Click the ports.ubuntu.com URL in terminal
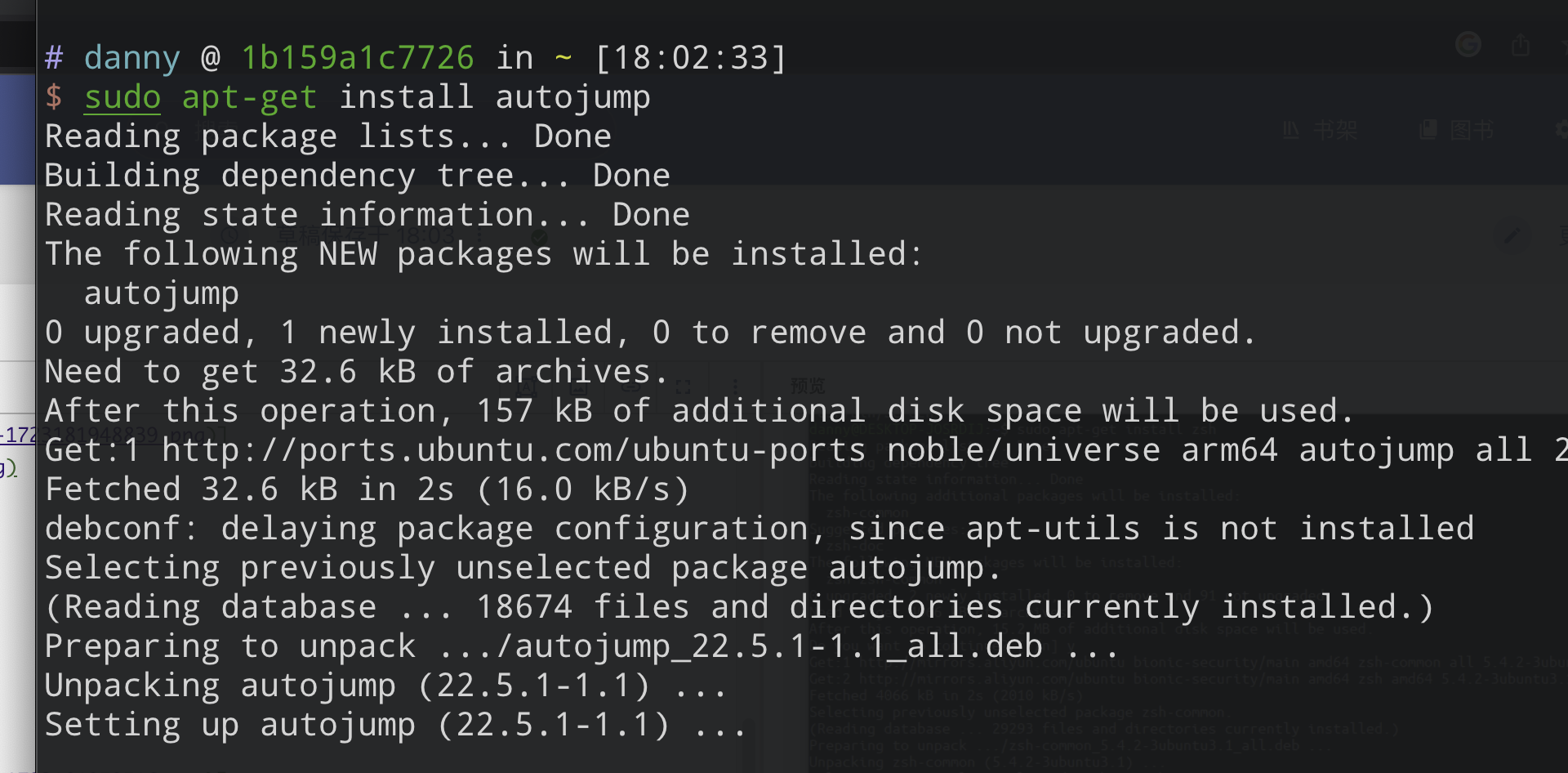1568x773 pixels. [x=514, y=450]
